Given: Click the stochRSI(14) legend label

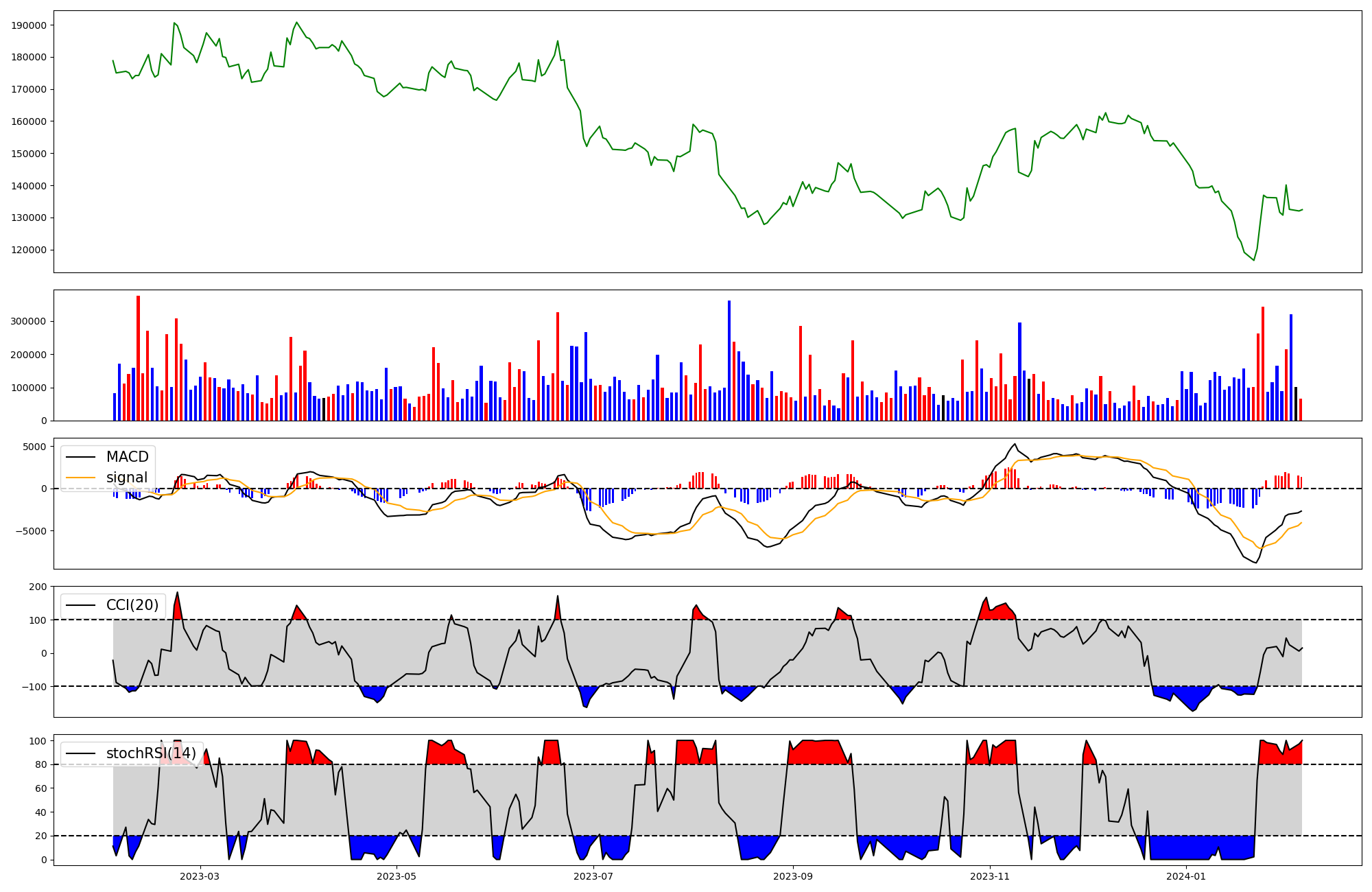Looking at the screenshot, I should click(151, 753).
